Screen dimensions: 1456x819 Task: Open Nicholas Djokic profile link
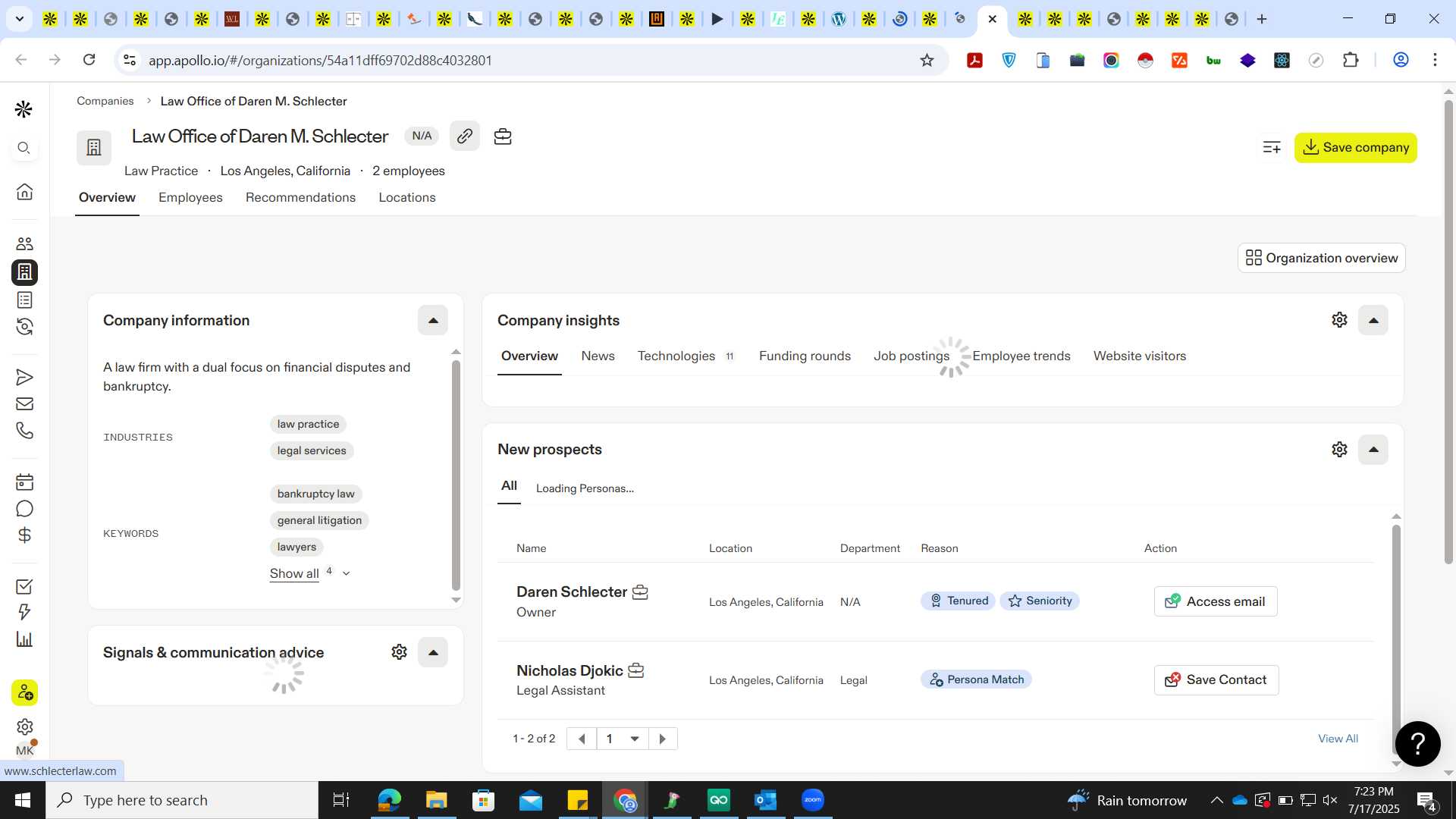[570, 670]
